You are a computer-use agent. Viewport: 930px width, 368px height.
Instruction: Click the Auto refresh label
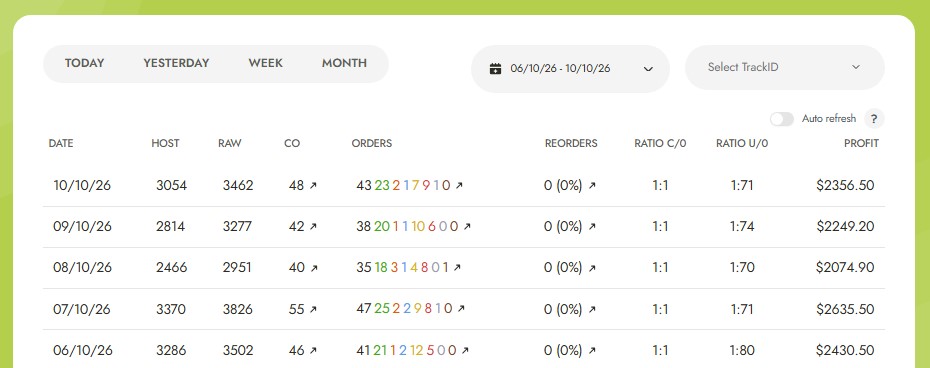[x=829, y=119]
